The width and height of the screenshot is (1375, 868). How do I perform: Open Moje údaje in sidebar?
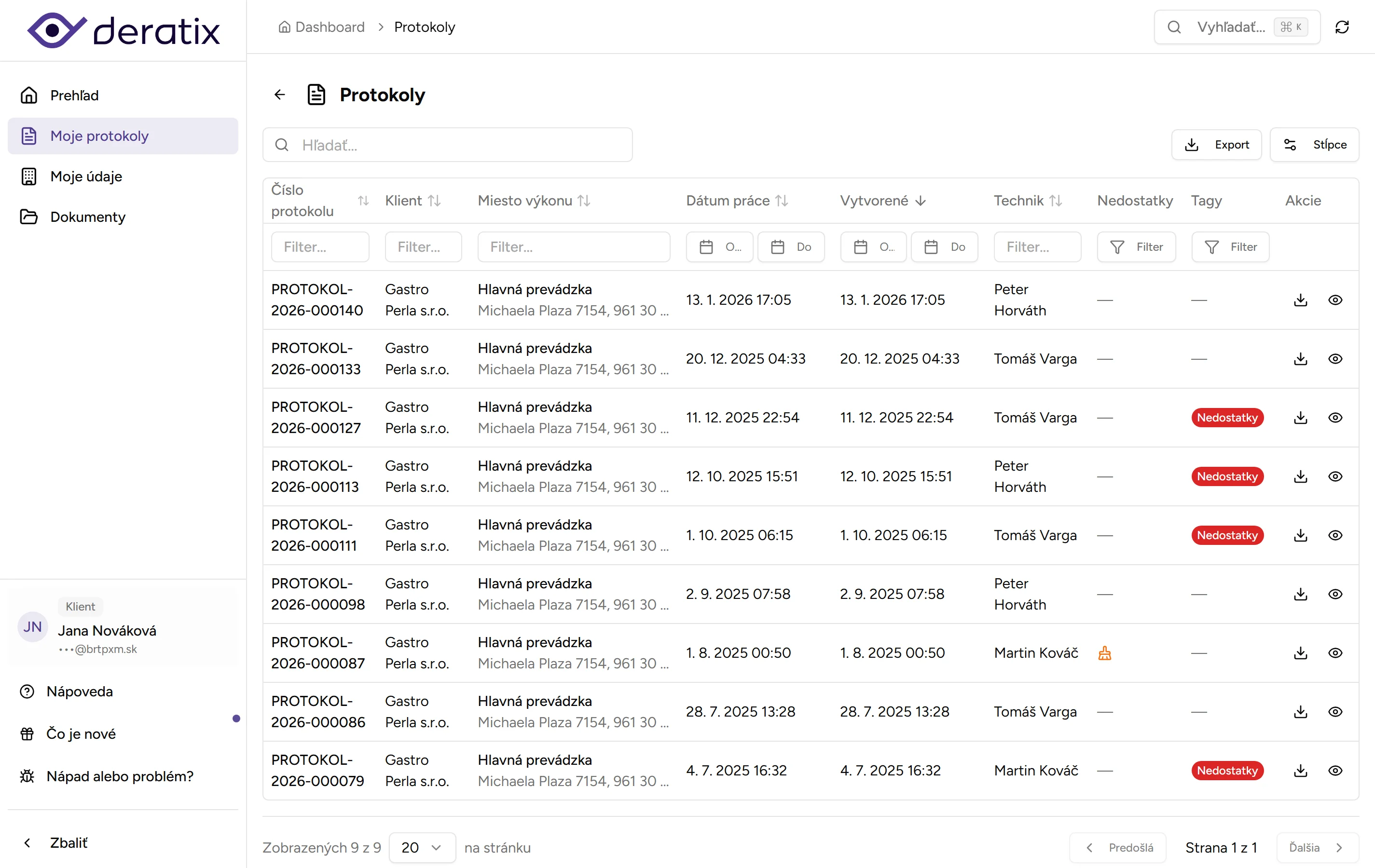86,176
